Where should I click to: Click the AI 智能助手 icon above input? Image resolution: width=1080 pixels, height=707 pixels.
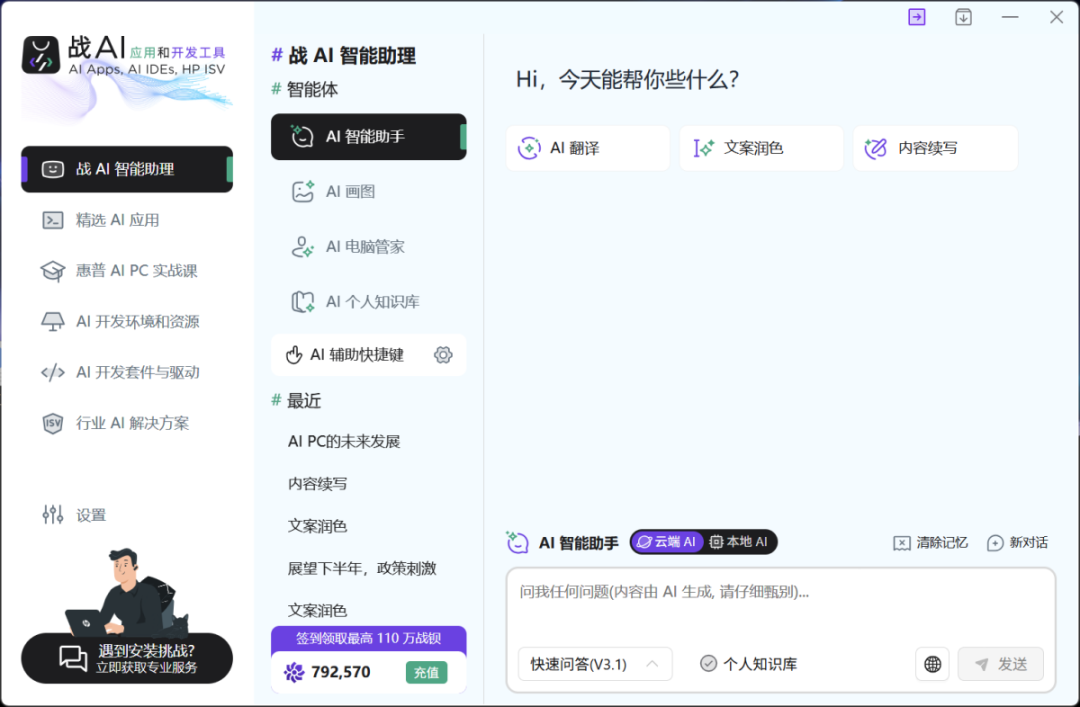coord(517,542)
